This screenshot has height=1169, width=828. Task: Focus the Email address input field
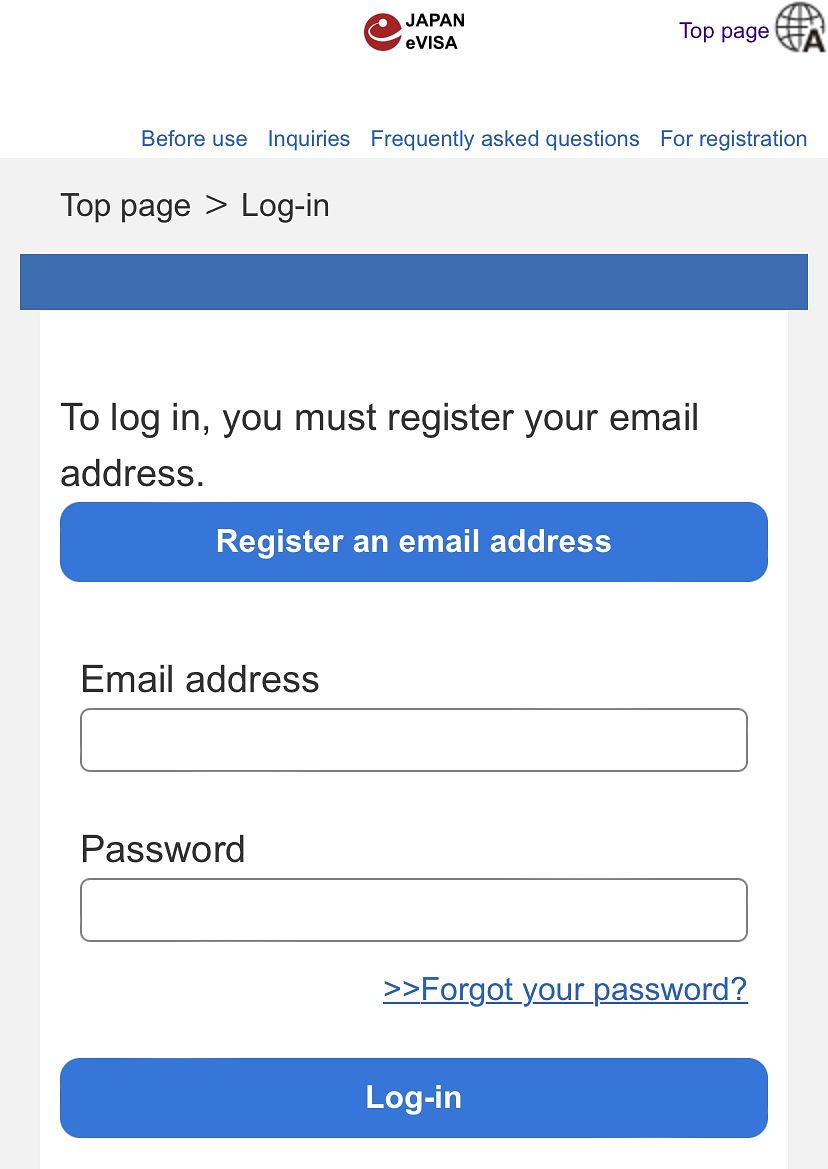click(413, 740)
